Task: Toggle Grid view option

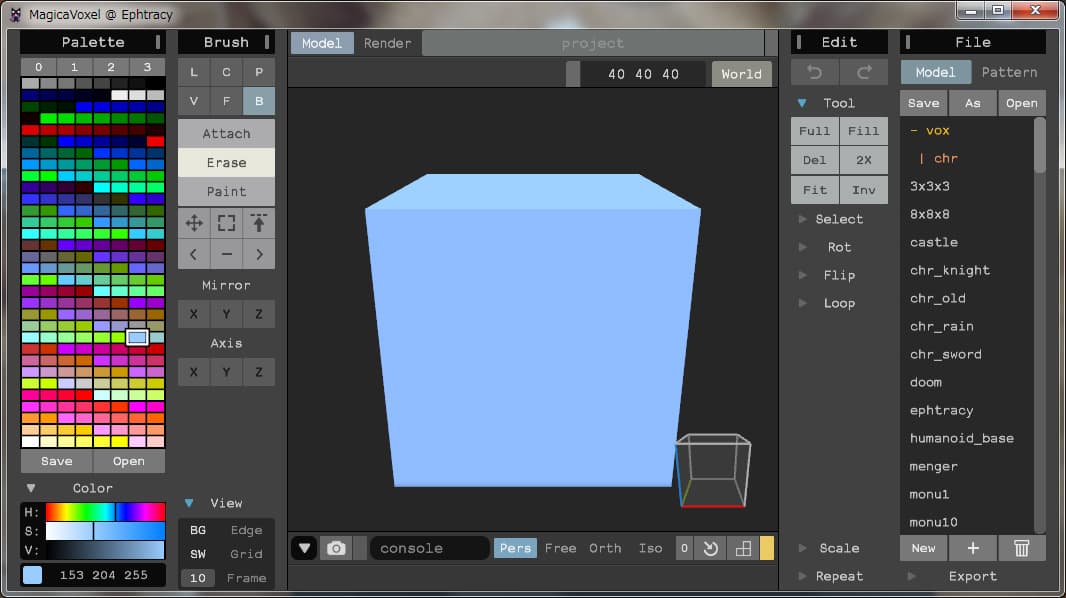Action: coord(246,554)
